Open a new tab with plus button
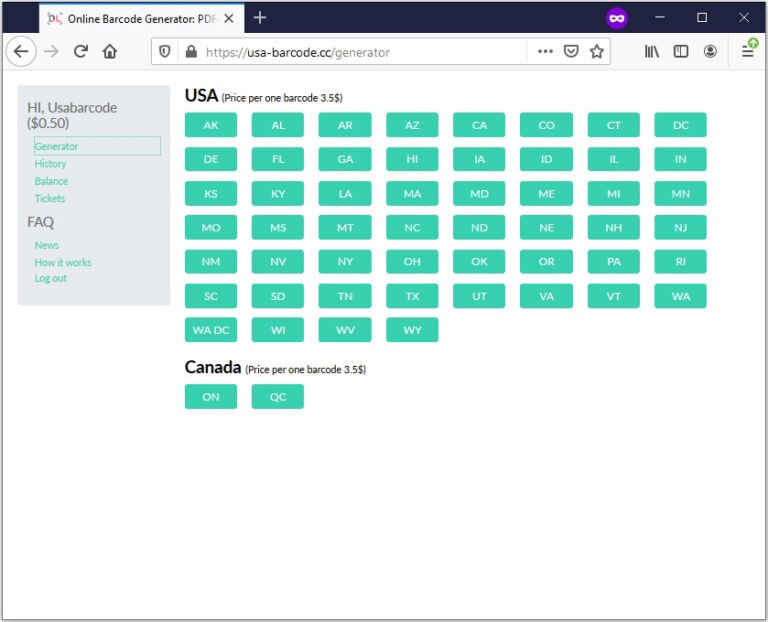Image resolution: width=768 pixels, height=622 pixels. click(260, 18)
